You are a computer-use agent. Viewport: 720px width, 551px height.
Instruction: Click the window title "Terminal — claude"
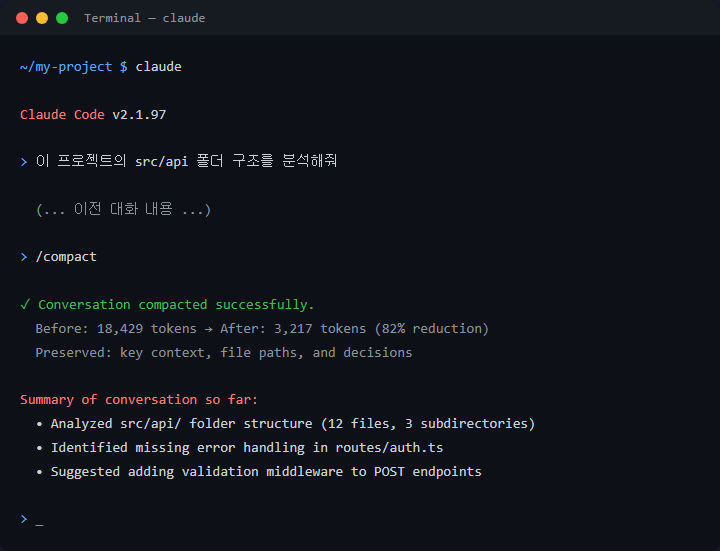pyautogui.click(x=145, y=18)
